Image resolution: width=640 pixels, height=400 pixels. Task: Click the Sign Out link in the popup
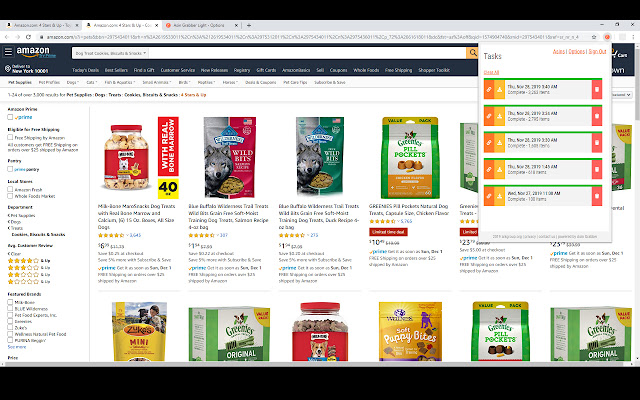597,51
